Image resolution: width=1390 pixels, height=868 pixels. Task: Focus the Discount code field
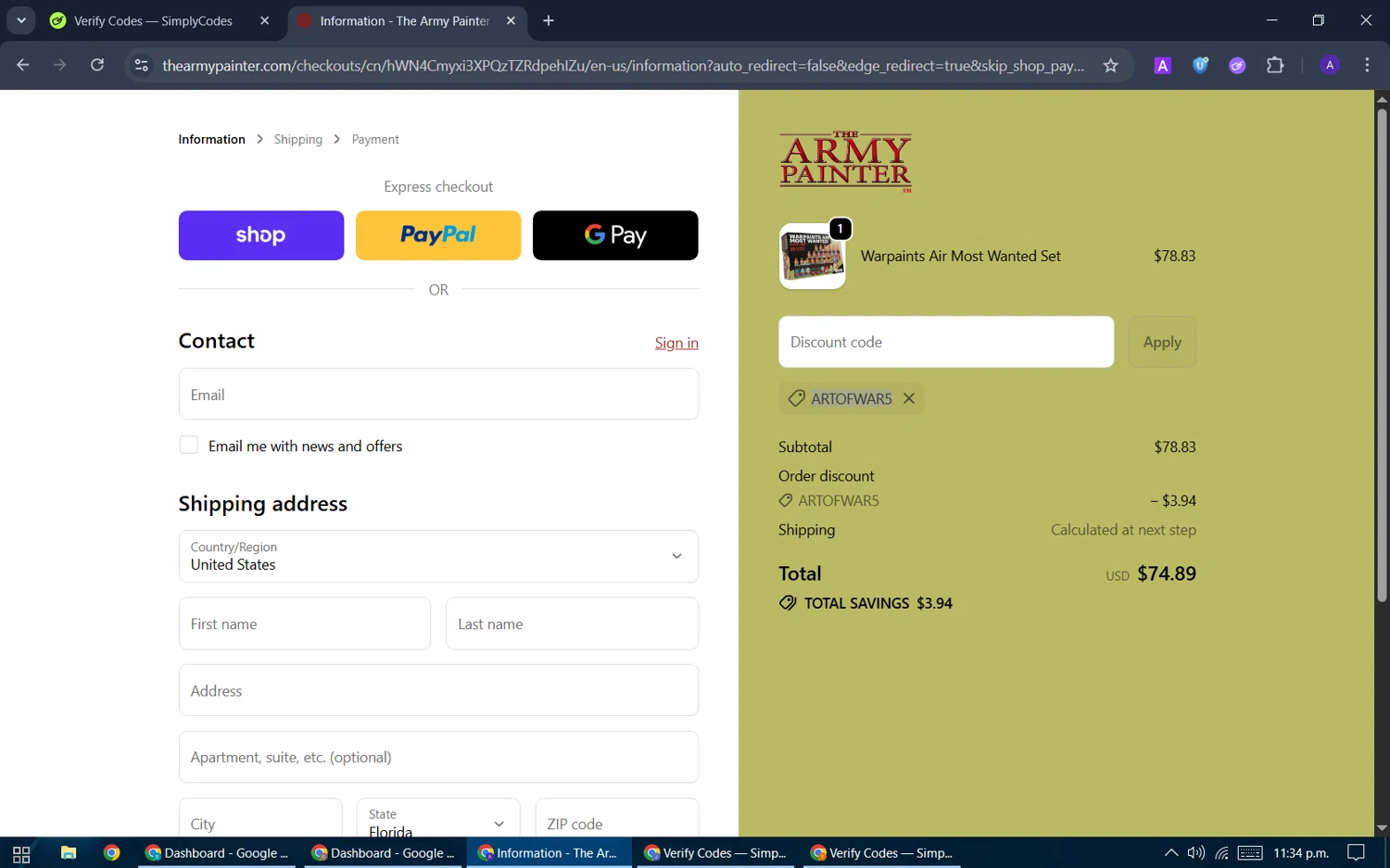click(x=946, y=342)
